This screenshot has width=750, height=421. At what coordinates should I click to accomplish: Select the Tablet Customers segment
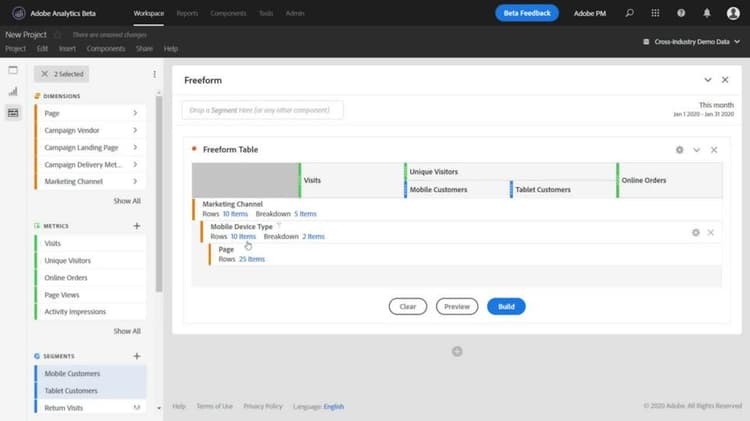point(91,391)
